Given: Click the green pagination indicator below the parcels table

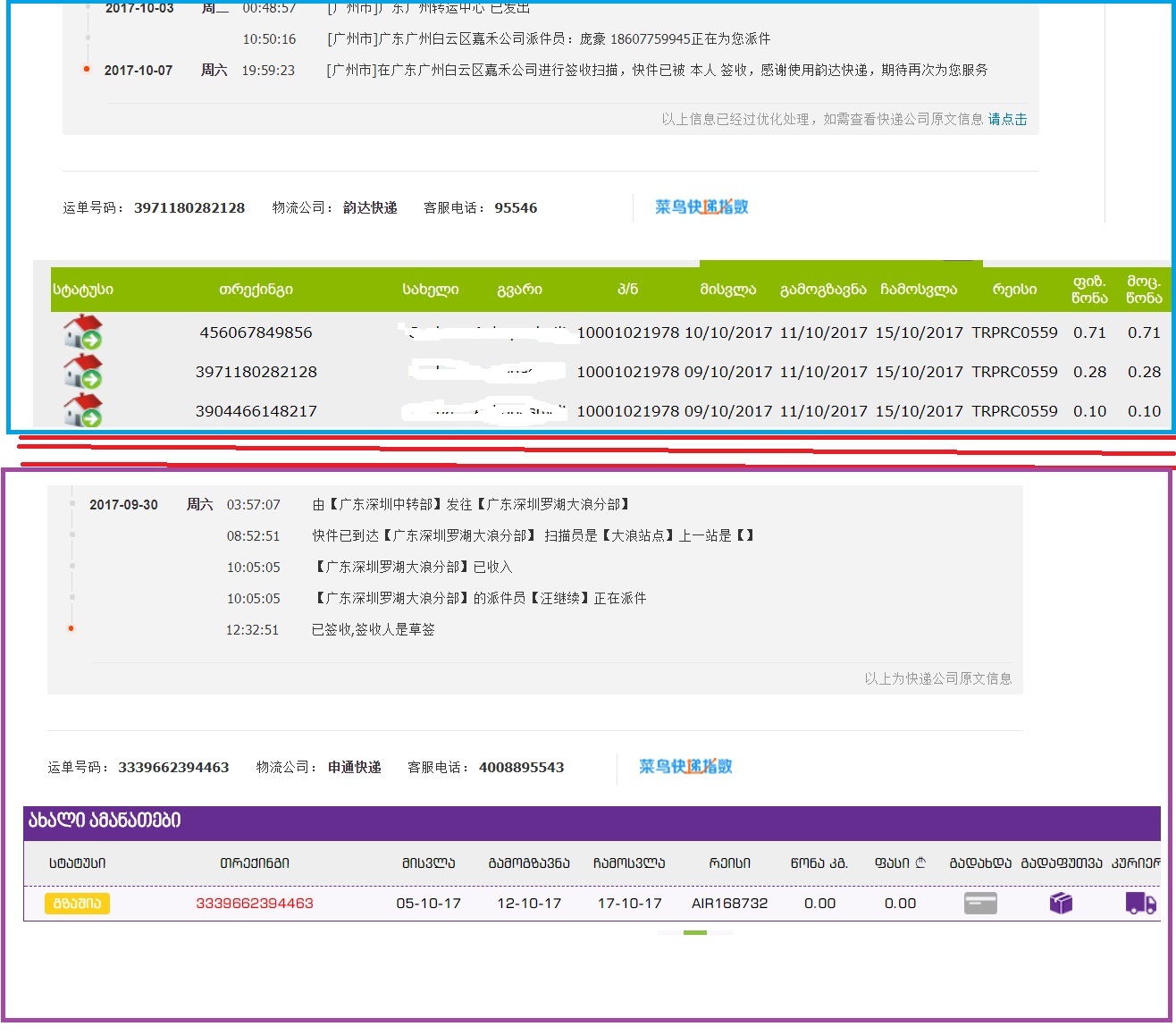Looking at the screenshot, I should 695,932.
